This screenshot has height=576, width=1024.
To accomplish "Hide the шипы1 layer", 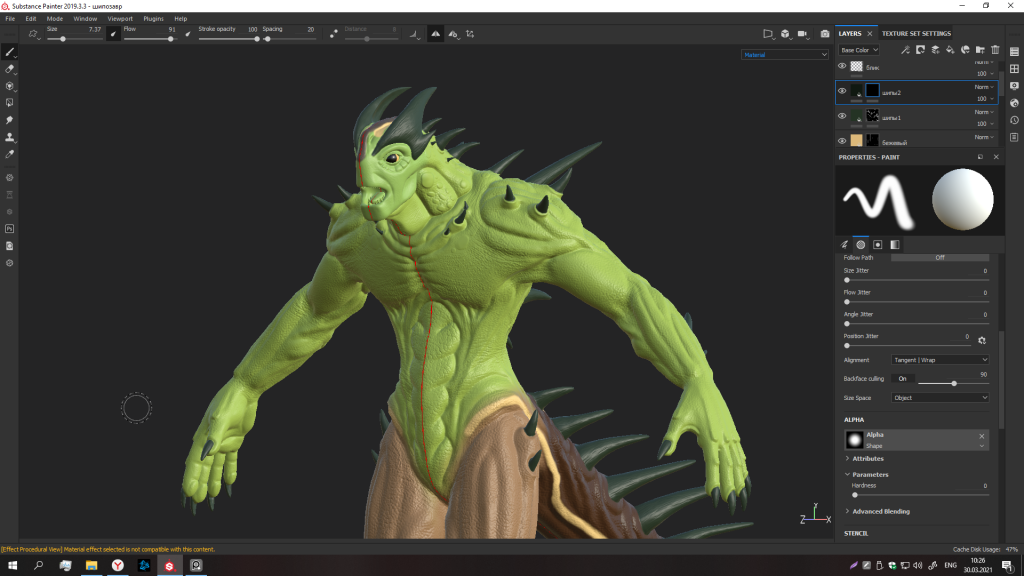I will [x=842, y=116].
